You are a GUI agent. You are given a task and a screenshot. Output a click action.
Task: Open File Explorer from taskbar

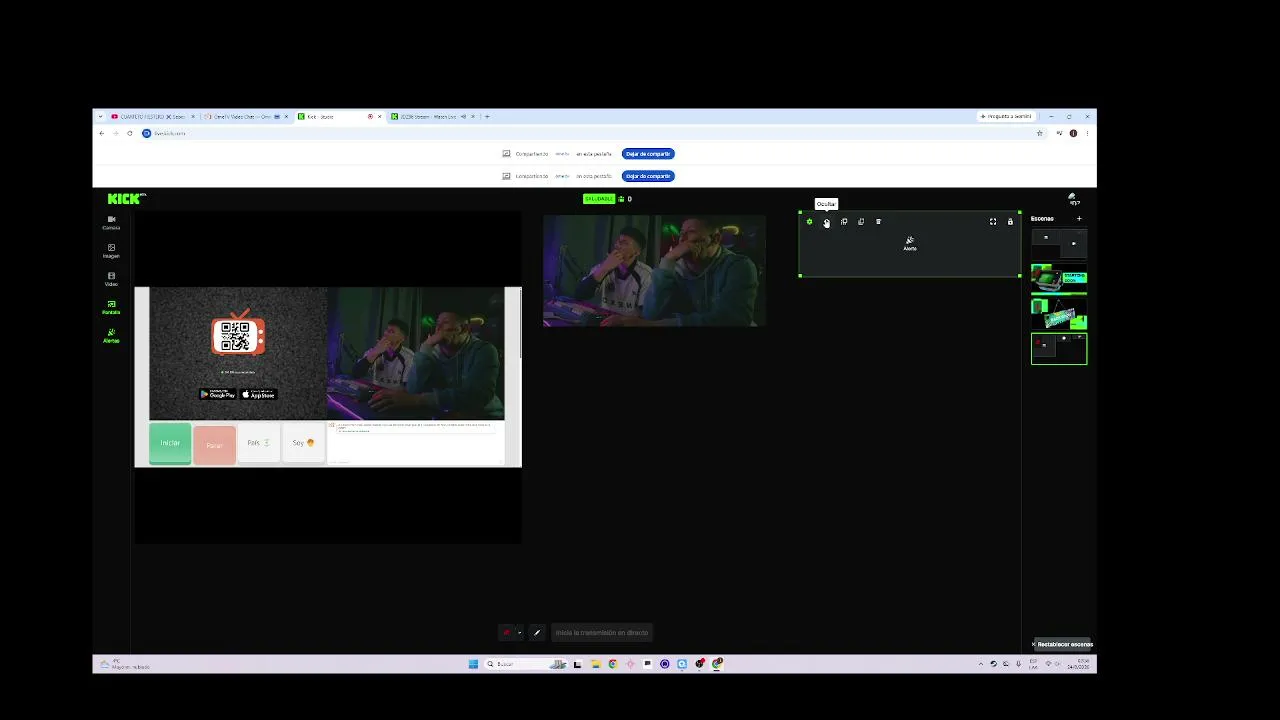tap(595, 664)
